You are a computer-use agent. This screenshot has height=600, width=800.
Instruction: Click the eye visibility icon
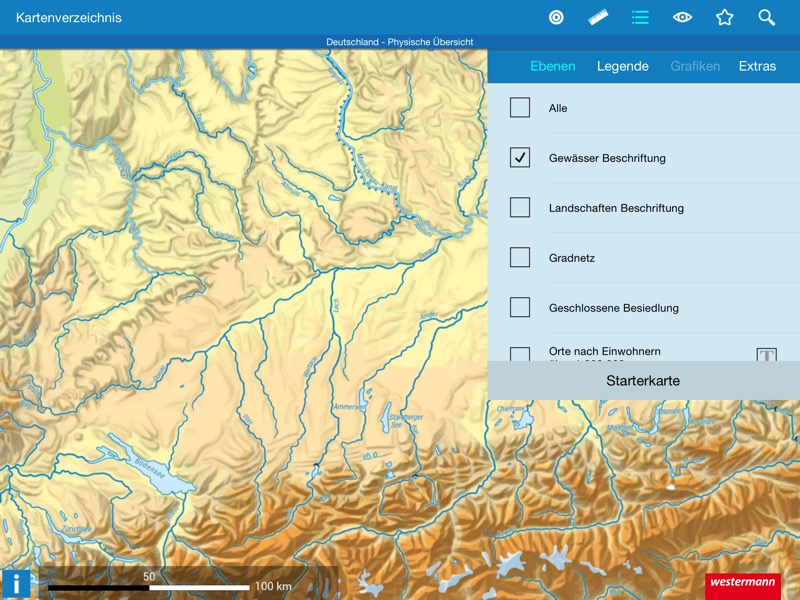683,17
